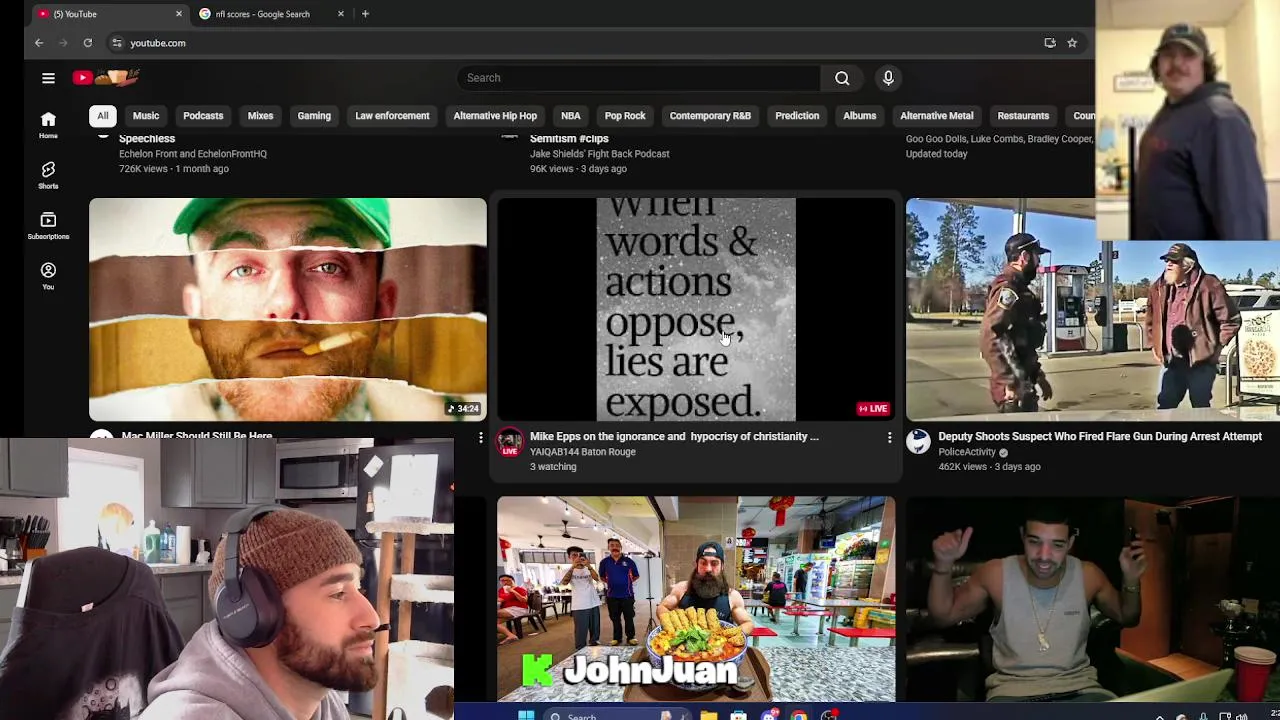This screenshot has width=1280, height=720.
Task: Select the Alternative Metal chip
Action: click(x=937, y=116)
